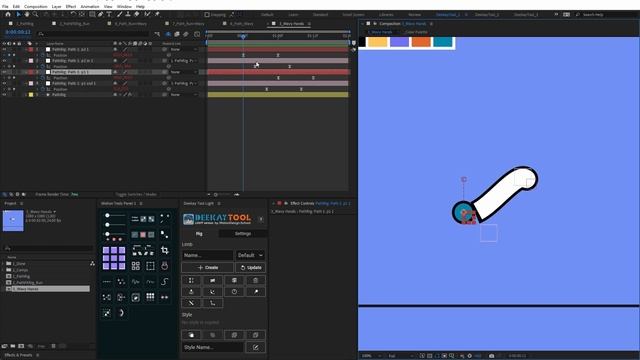Switch to the Settings tab in DeekayTool

tap(243, 234)
